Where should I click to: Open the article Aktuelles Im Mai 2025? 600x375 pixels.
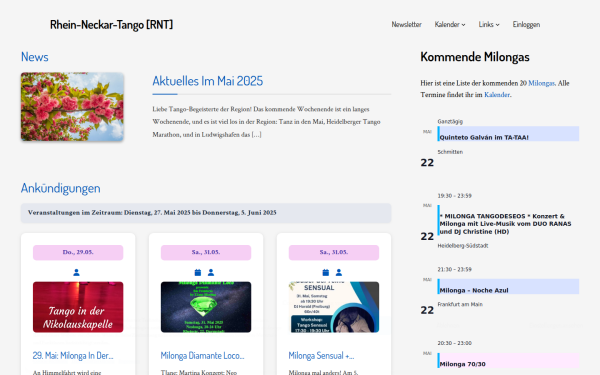click(207, 81)
